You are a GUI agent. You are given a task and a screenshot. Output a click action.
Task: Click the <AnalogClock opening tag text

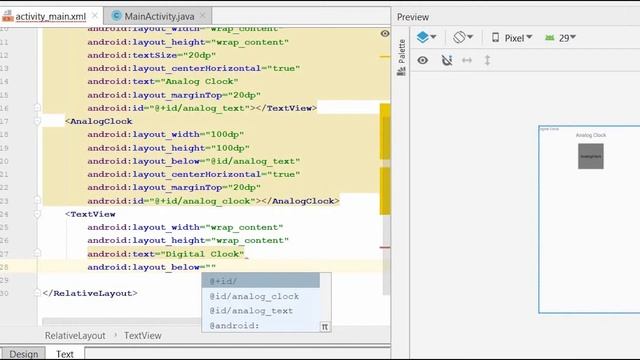(x=98, y=121)
